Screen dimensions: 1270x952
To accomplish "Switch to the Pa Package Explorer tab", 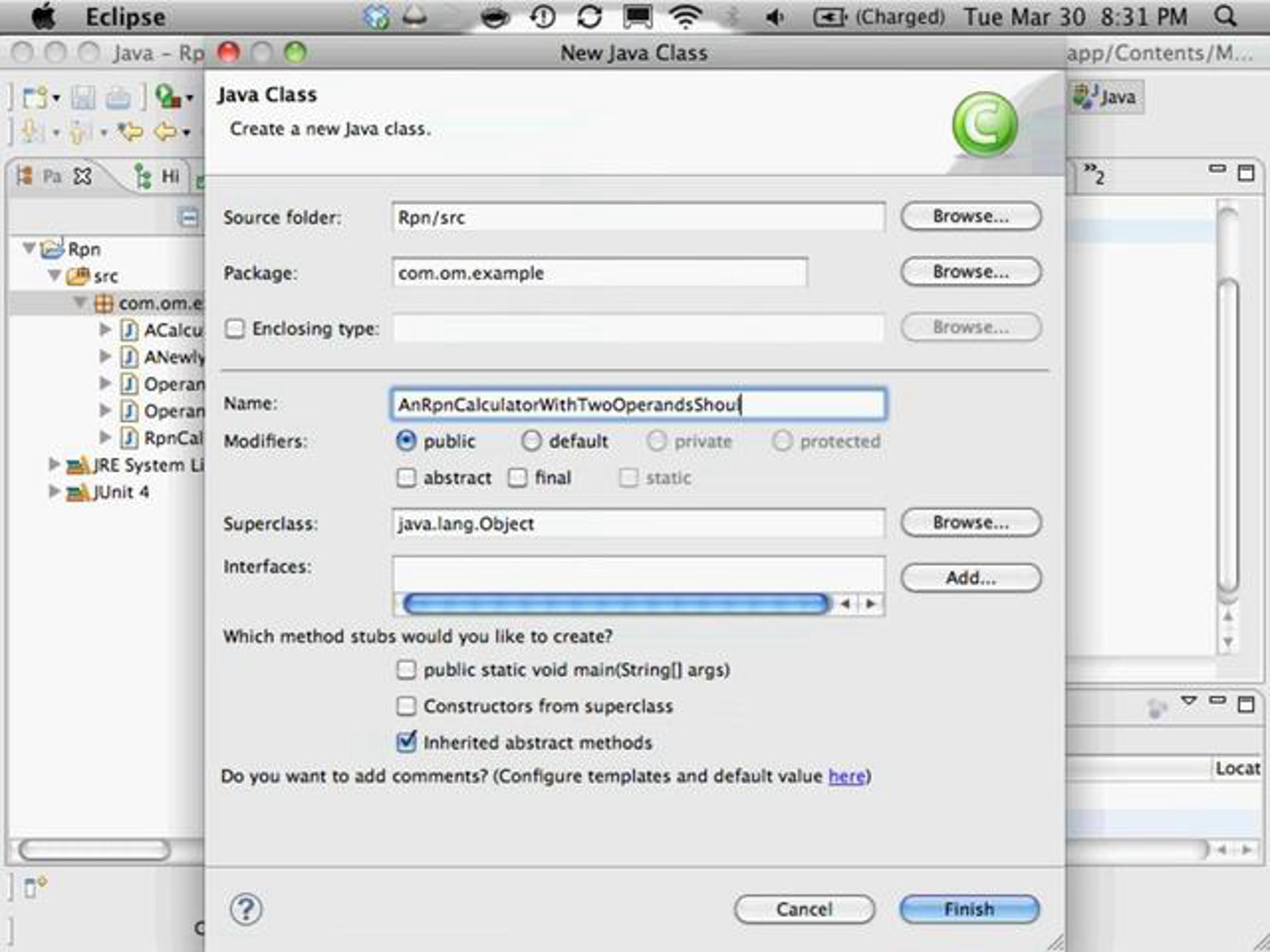I will tap(52, 176).
